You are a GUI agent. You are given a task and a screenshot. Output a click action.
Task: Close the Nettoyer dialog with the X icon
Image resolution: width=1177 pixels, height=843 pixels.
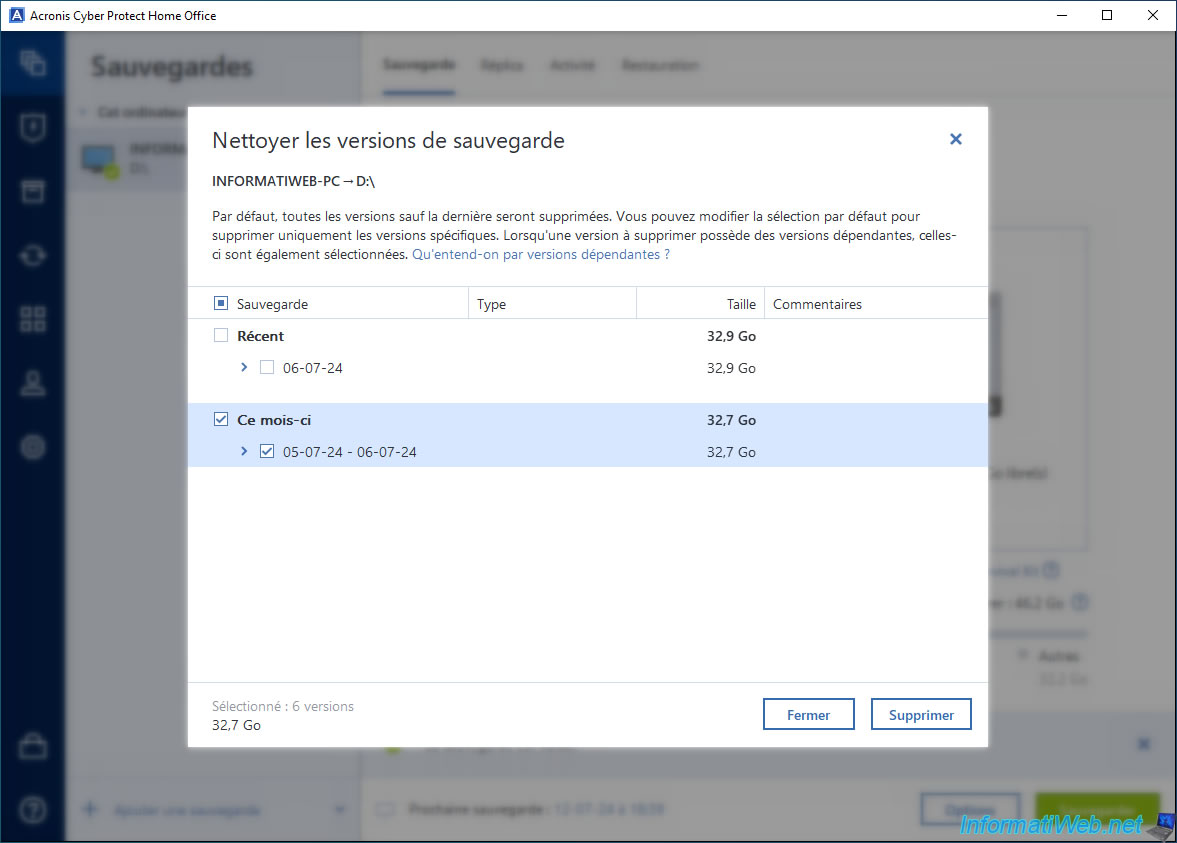tap(955, 140)
